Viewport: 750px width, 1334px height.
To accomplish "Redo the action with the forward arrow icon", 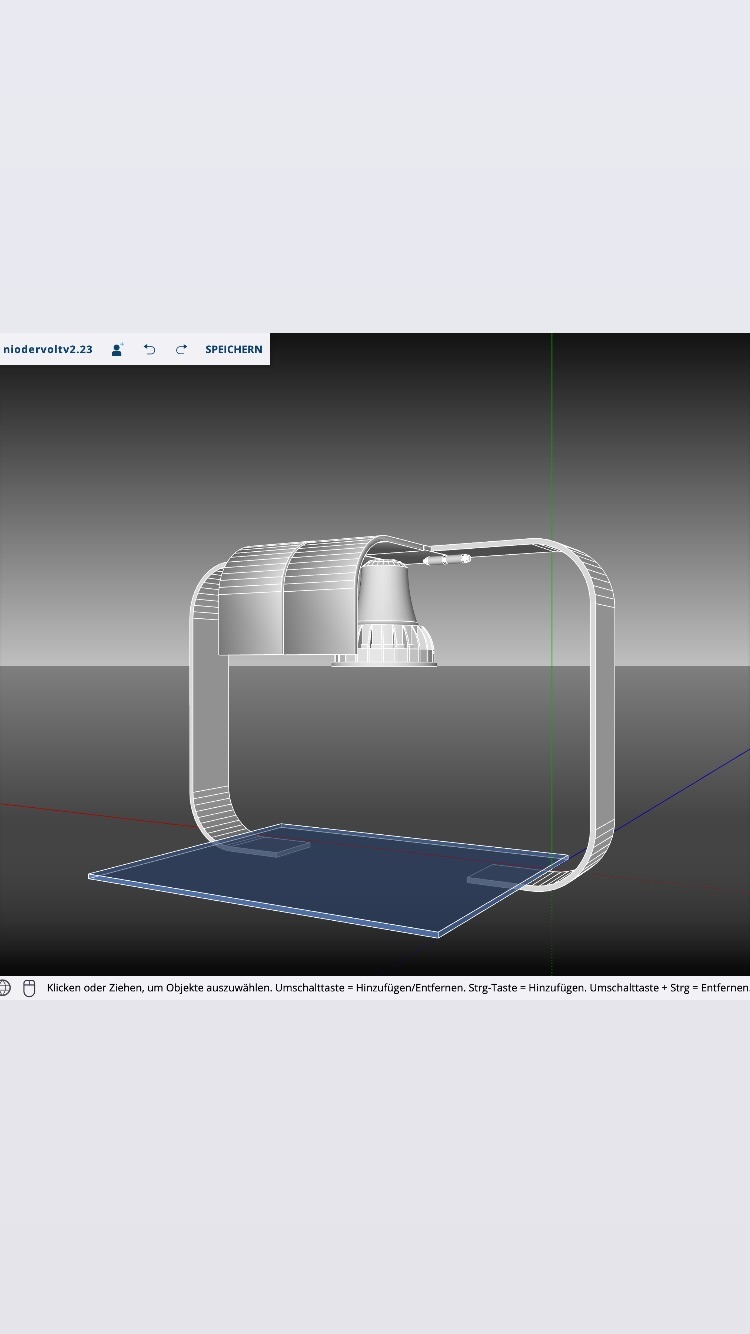I will click(x=181, y=349).
